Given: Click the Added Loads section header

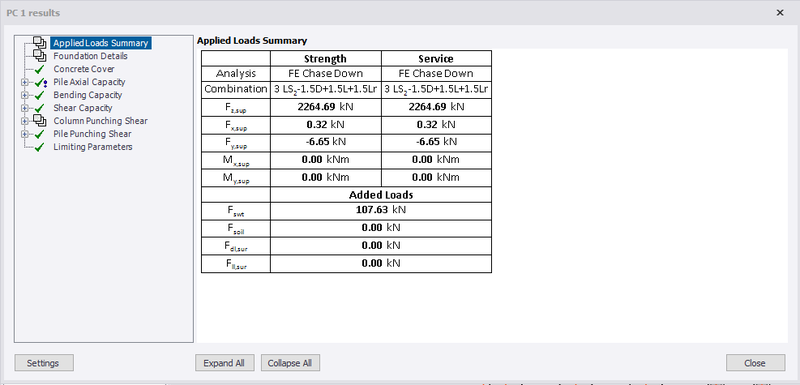Looking at the screenshot, I should (381, 195).
